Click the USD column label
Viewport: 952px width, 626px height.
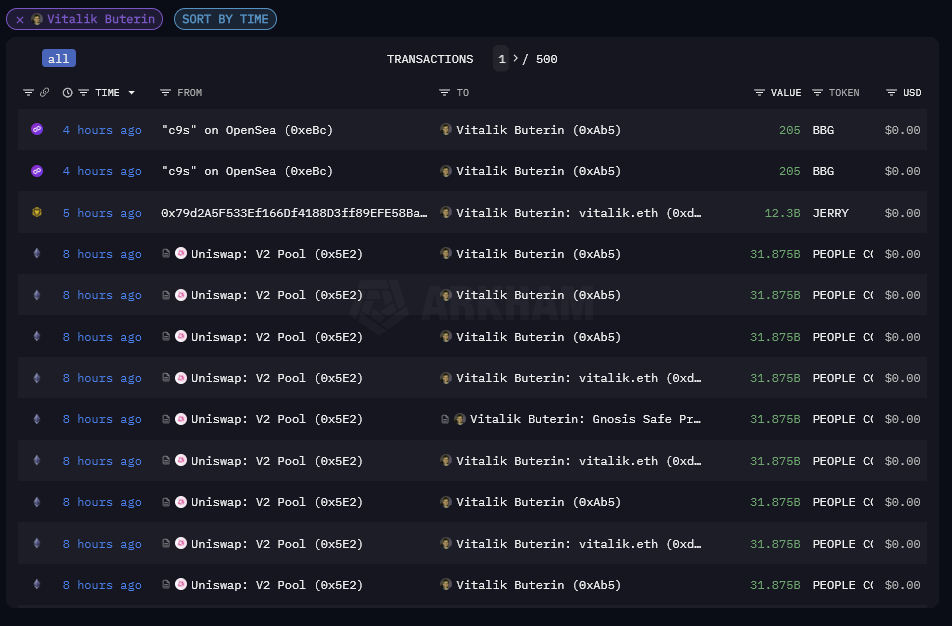tap(912, 92)
